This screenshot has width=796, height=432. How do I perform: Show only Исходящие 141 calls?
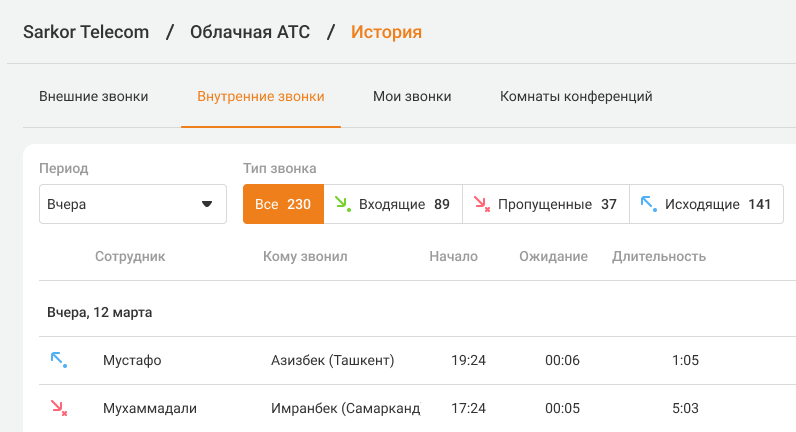[x=706, y=204]
